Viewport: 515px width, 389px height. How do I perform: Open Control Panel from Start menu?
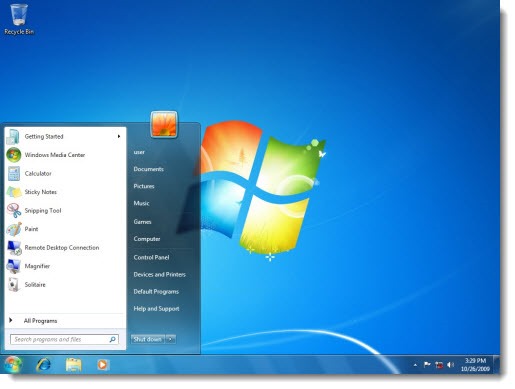pyautogui.click(x=151, y=257)
